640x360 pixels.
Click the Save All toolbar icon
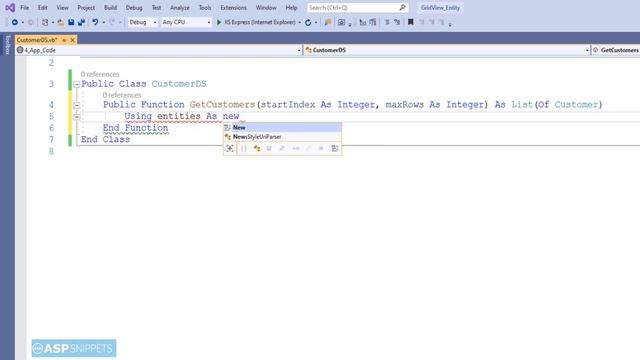[81, 22]
